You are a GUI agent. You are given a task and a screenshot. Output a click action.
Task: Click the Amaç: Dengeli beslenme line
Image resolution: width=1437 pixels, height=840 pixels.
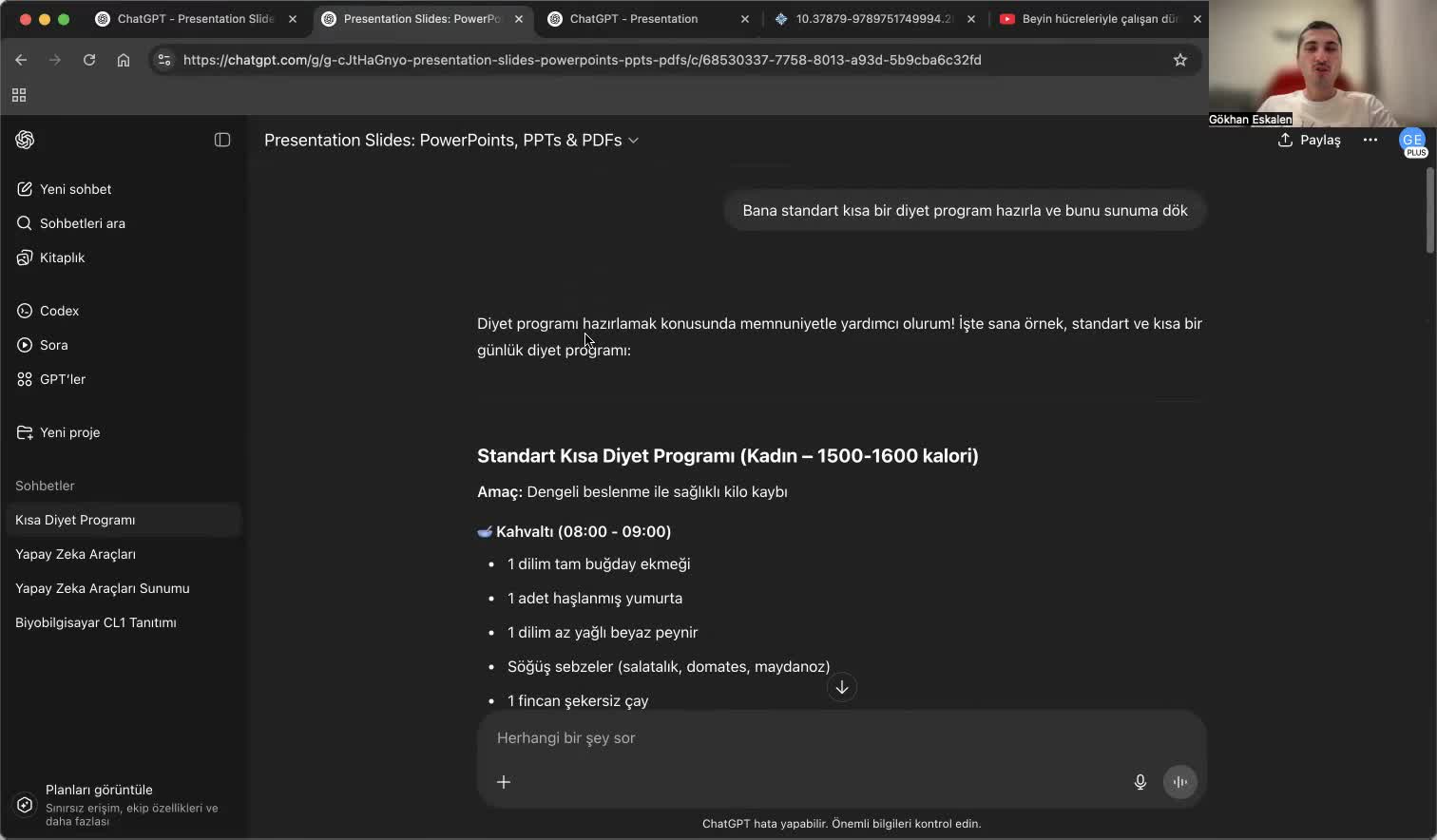pos(632,492)
